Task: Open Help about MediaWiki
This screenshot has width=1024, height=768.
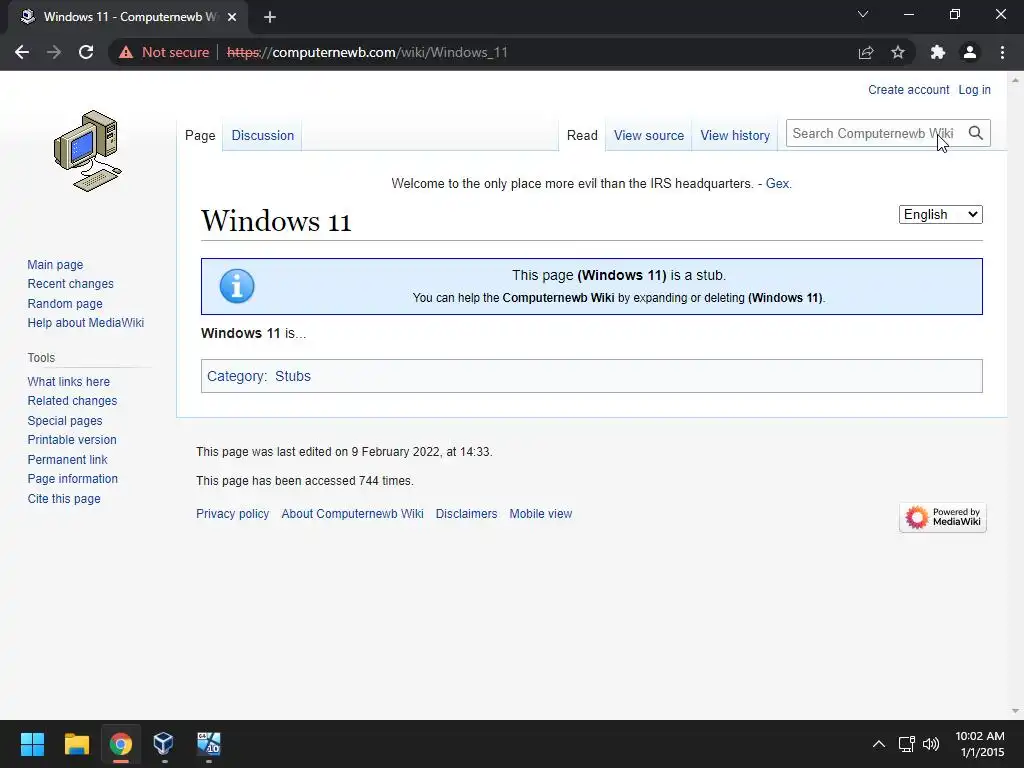Action: coord(86,323)
